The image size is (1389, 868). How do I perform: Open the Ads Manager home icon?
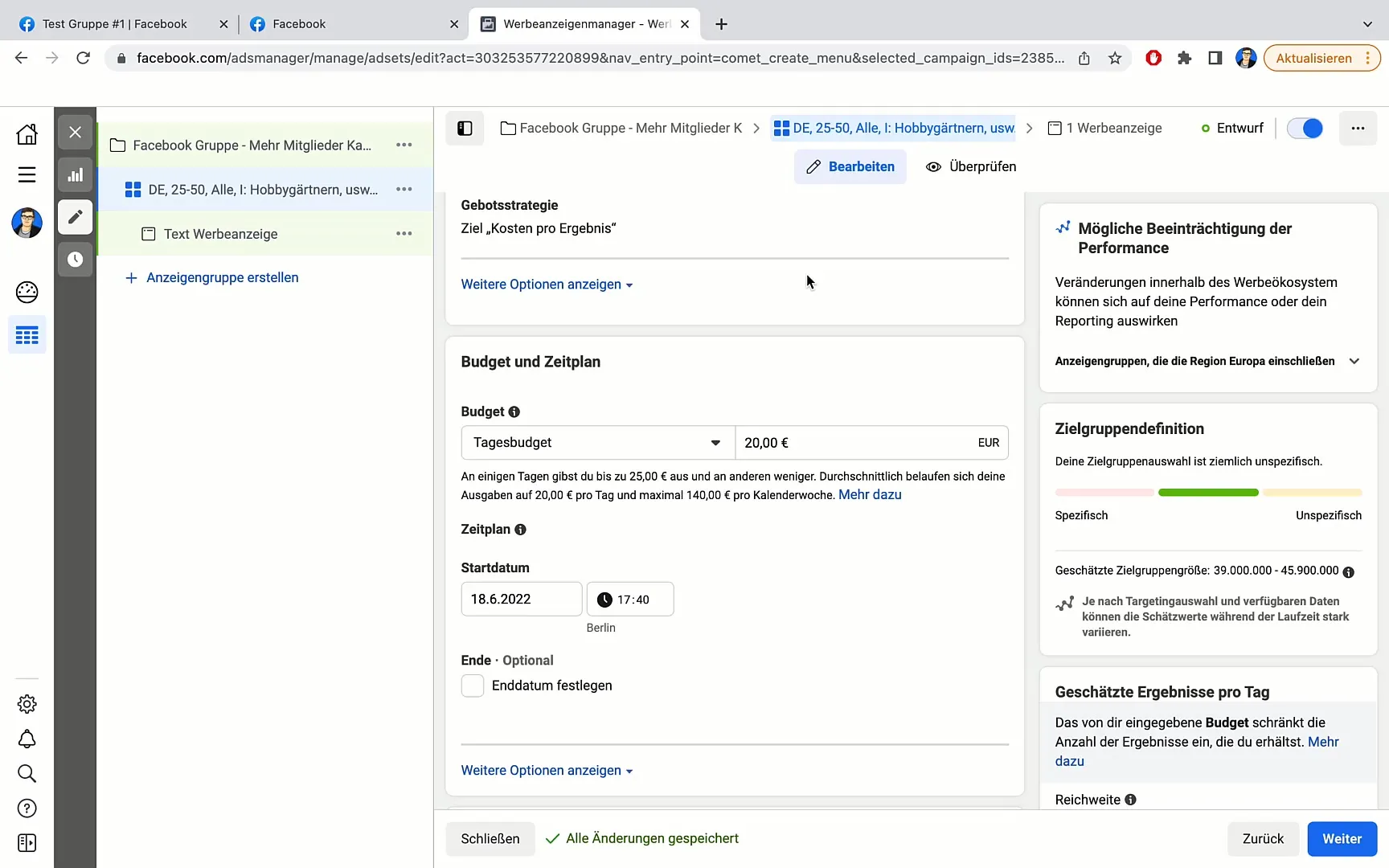pyautogui.click(x=27, y=133)
